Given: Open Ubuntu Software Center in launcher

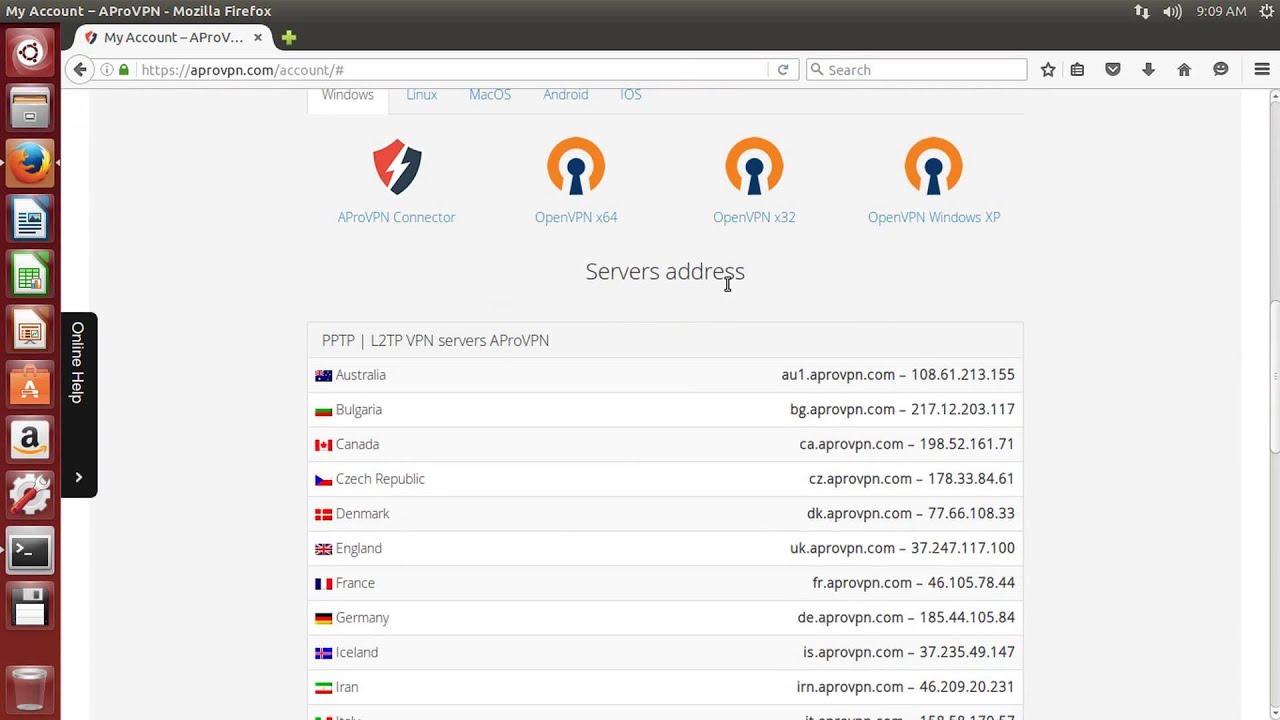Looking at the screenshot, I should tap(30, 383).
